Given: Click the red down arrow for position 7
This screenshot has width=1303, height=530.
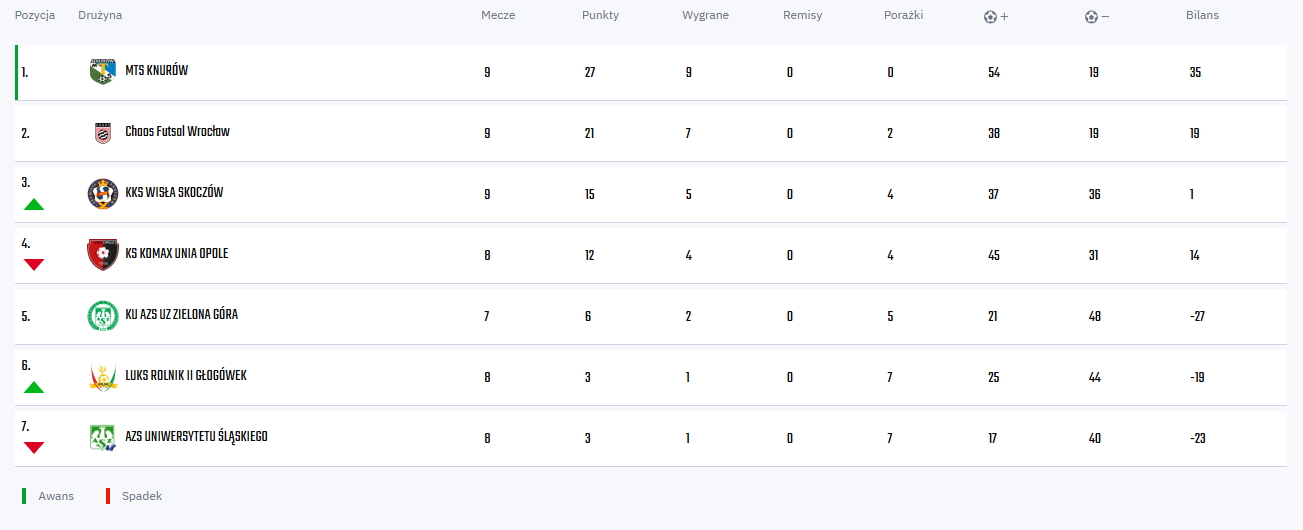Looking at the screenshot, I should [x=34, y=448].
